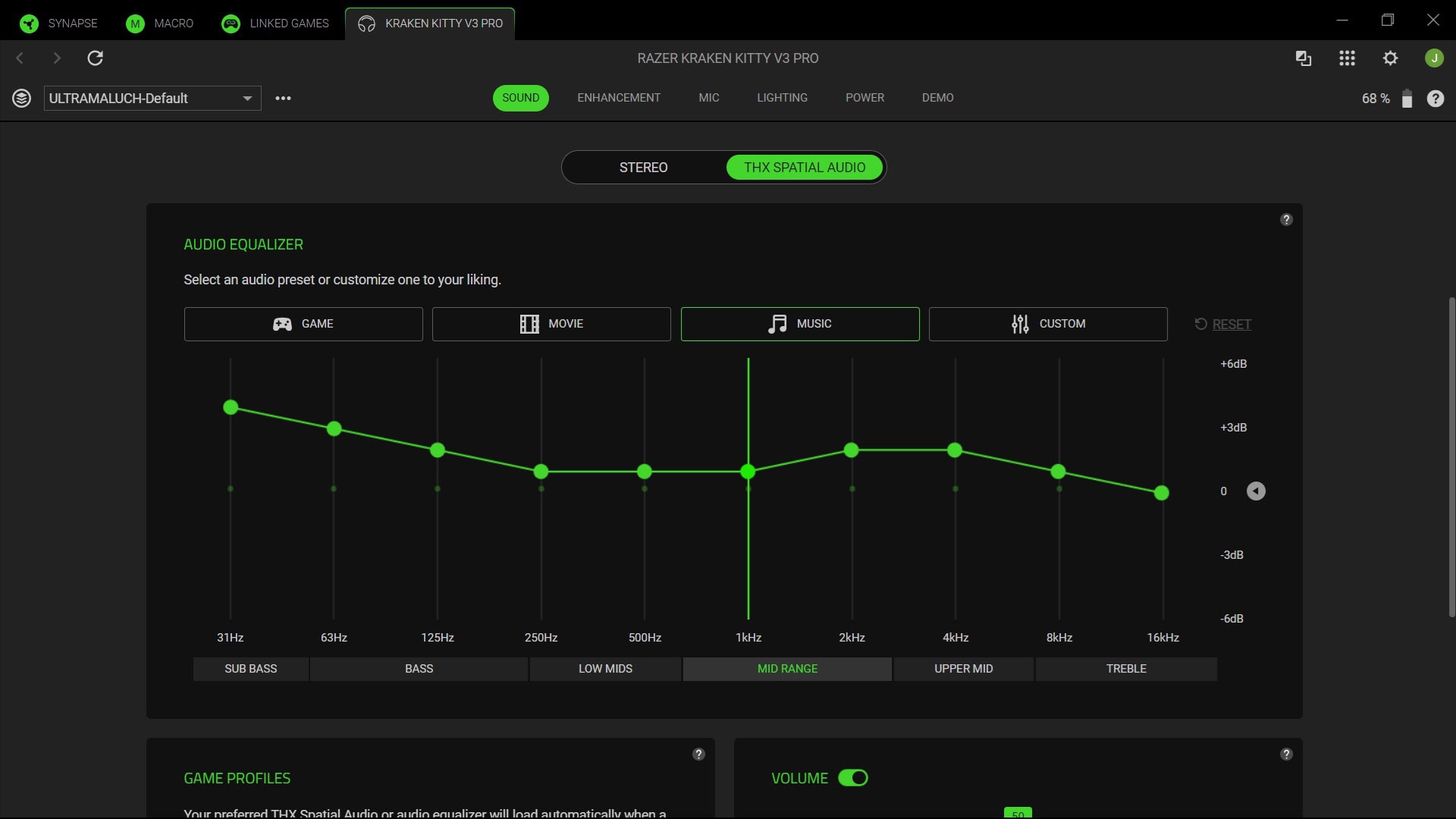1456x819 pixels.
Task: Open the profile options via the ellipsis menu
Action: click(x=284, y=98)
